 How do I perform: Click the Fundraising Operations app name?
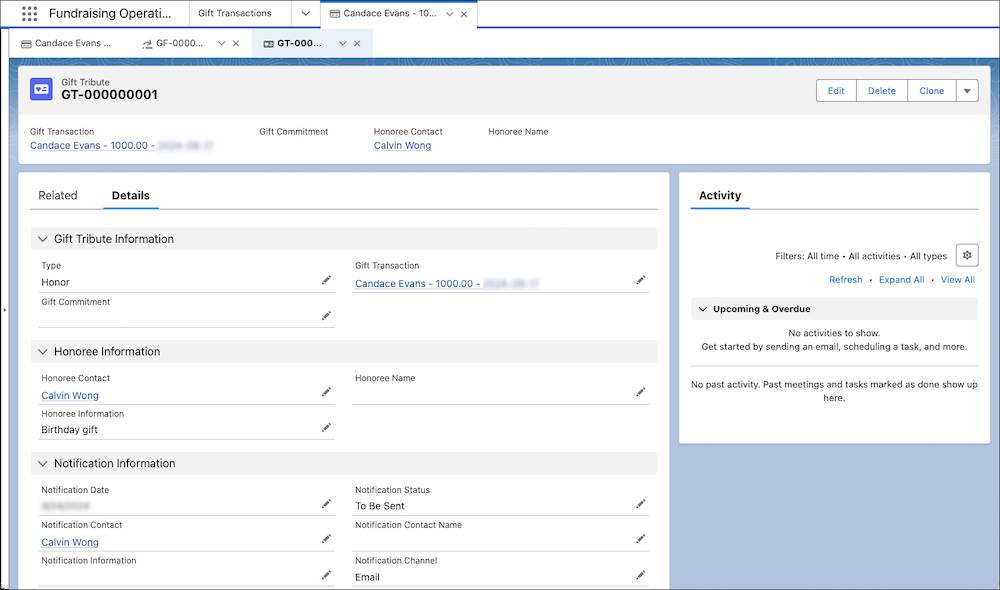coord(110,13)
